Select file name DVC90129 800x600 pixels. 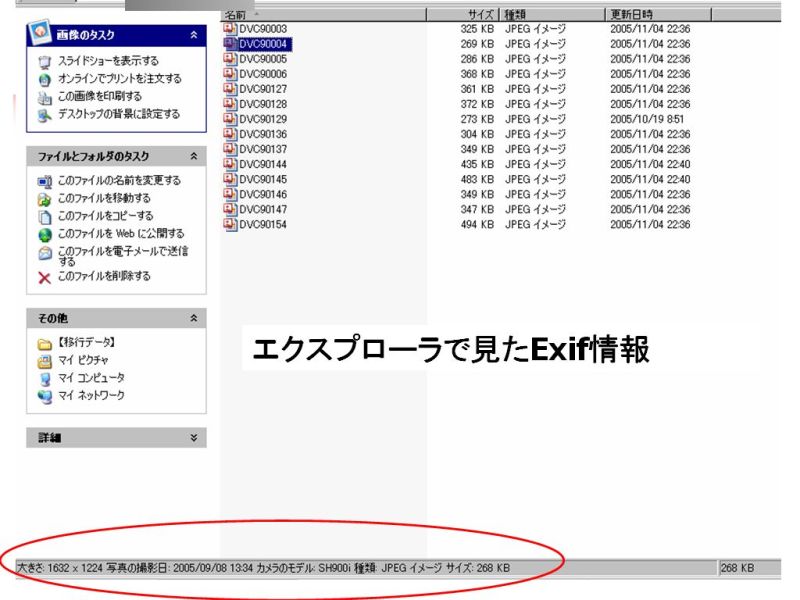tap(263, 119)
